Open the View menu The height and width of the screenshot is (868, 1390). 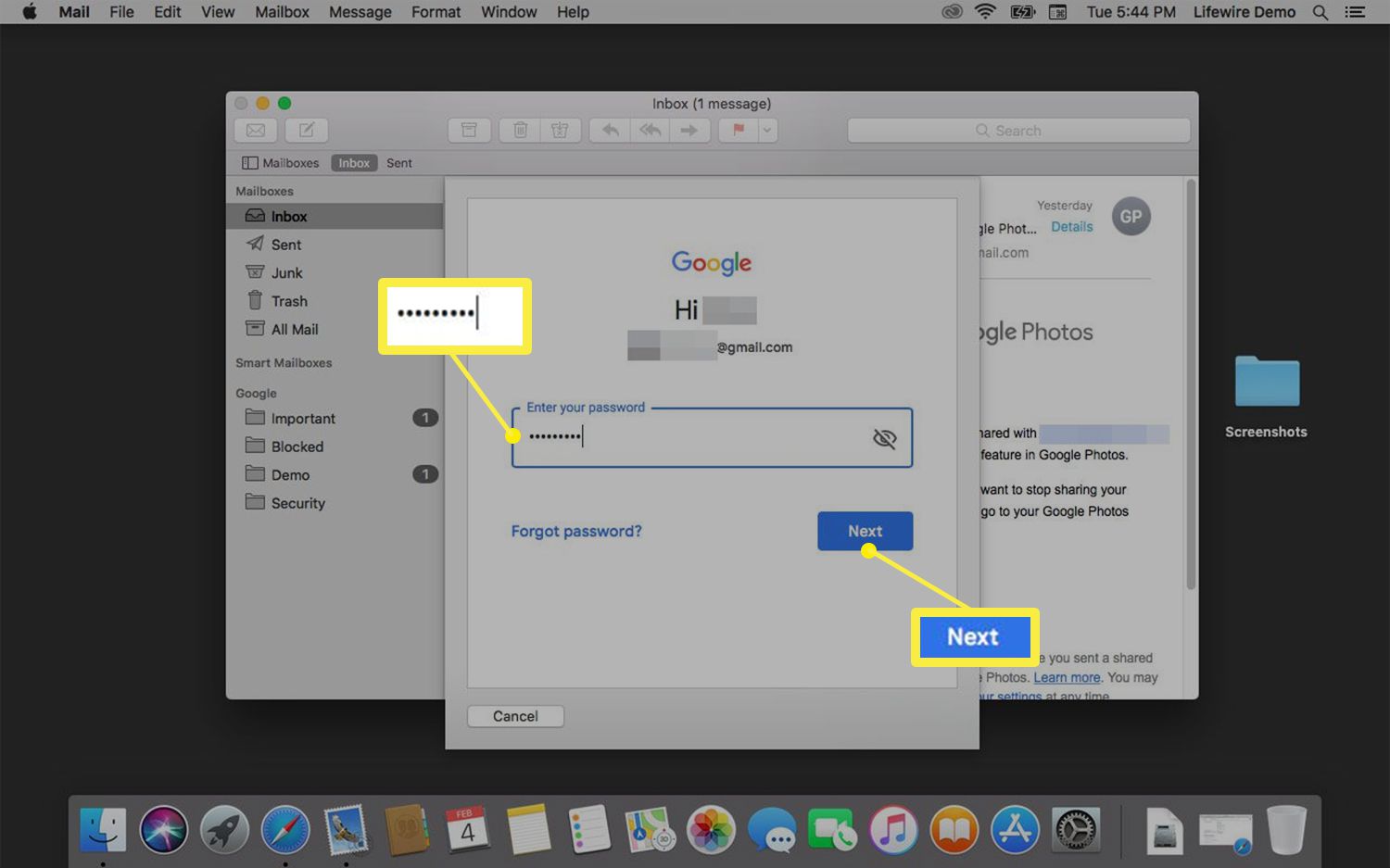pyautogui.click(x=218, y=12)
